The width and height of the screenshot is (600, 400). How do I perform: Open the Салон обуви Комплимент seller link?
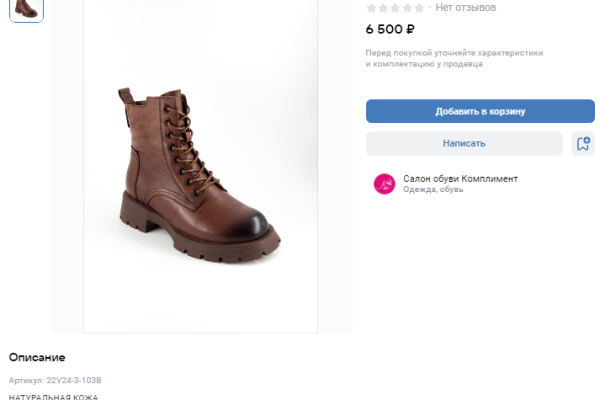[460, 179]
